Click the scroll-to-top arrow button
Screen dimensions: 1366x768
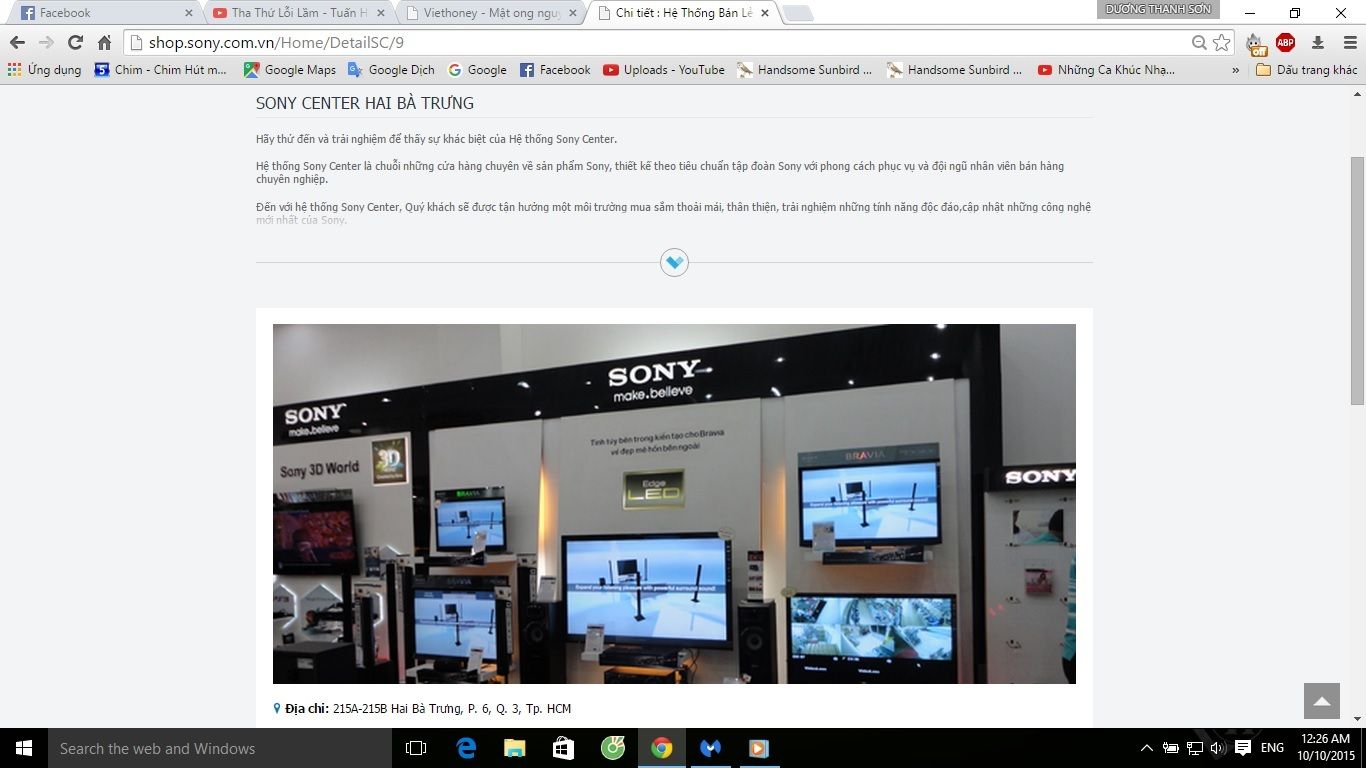(1321, 701)
